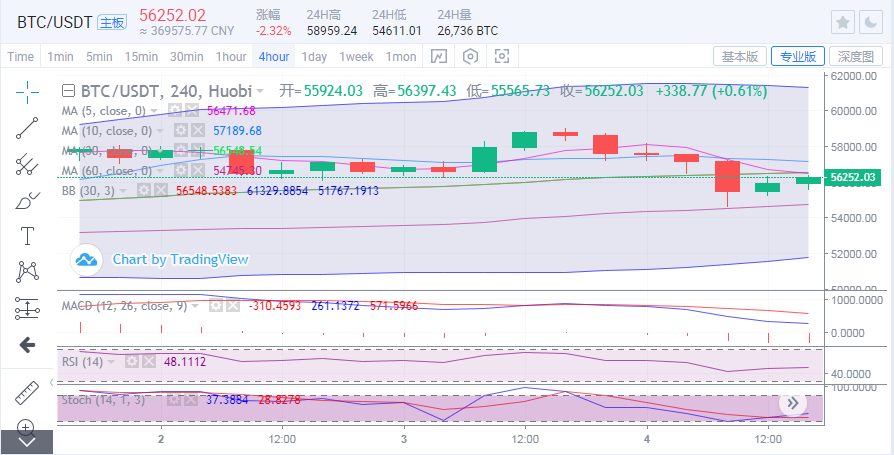Open MA (60, close, 0) dropdown arrow
The width and height of the screenshot is (894, 455).
tap(160, 170)
